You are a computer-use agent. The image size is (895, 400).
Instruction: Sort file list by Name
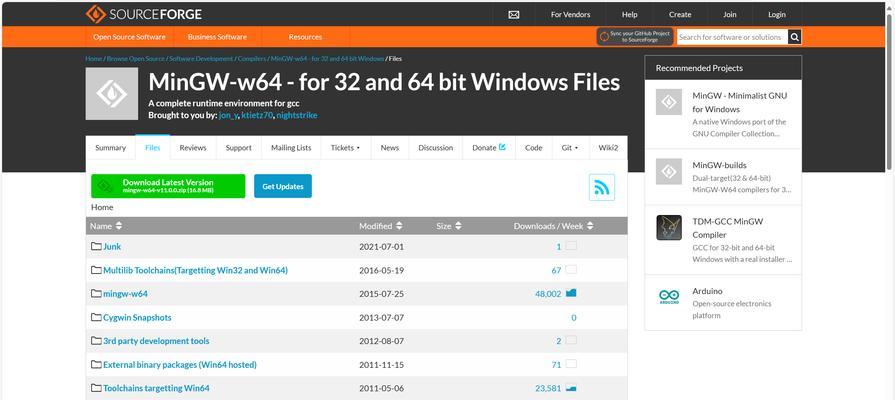106,226
